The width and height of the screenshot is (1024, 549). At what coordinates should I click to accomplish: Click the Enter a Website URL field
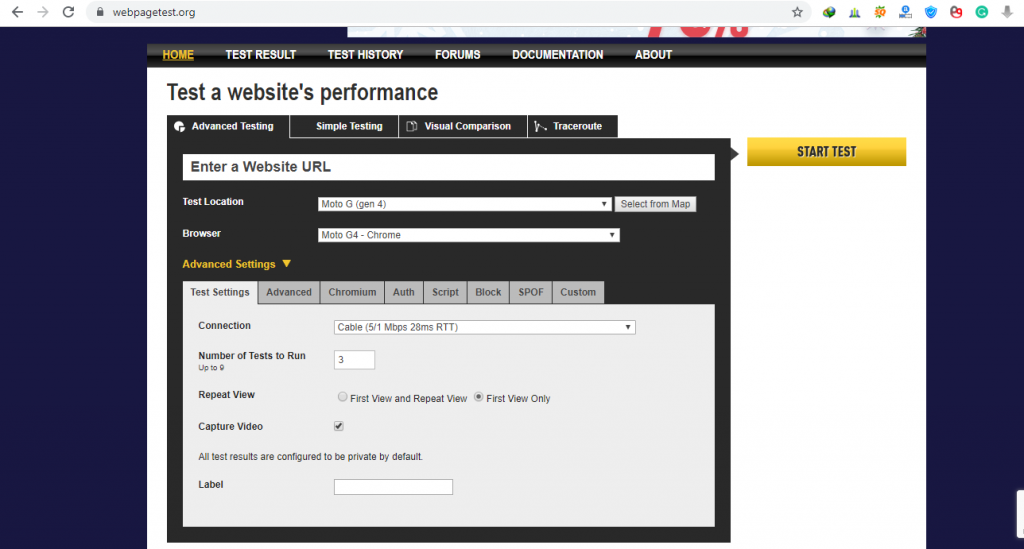tap(449, 167)
